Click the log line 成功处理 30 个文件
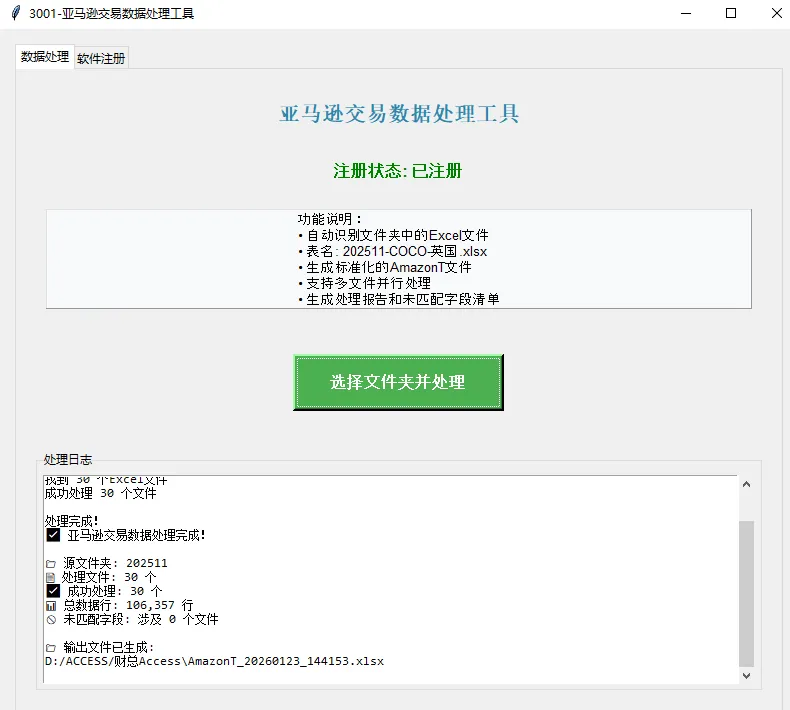The height and width of the screenshot is (710, 790). (101, 493)
